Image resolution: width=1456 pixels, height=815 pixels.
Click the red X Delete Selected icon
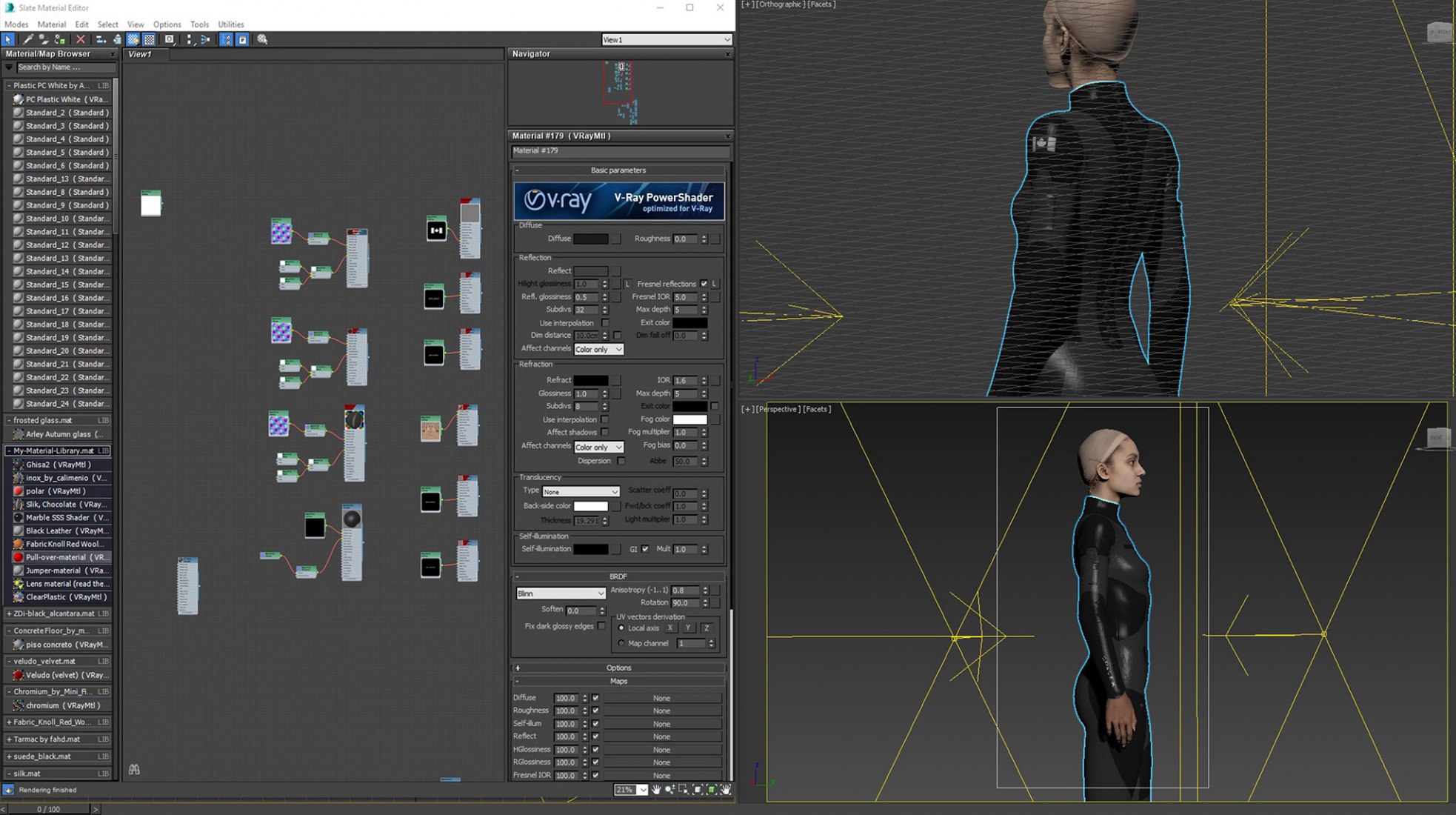click(81, 39)
